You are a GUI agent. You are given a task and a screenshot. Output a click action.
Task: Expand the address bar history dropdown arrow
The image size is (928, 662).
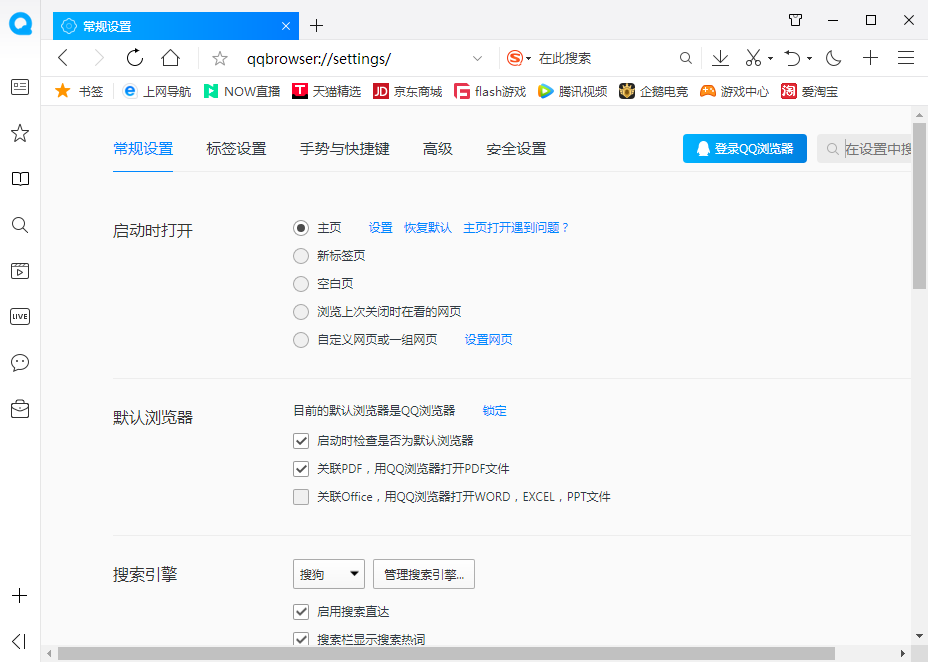pos(478,58)
